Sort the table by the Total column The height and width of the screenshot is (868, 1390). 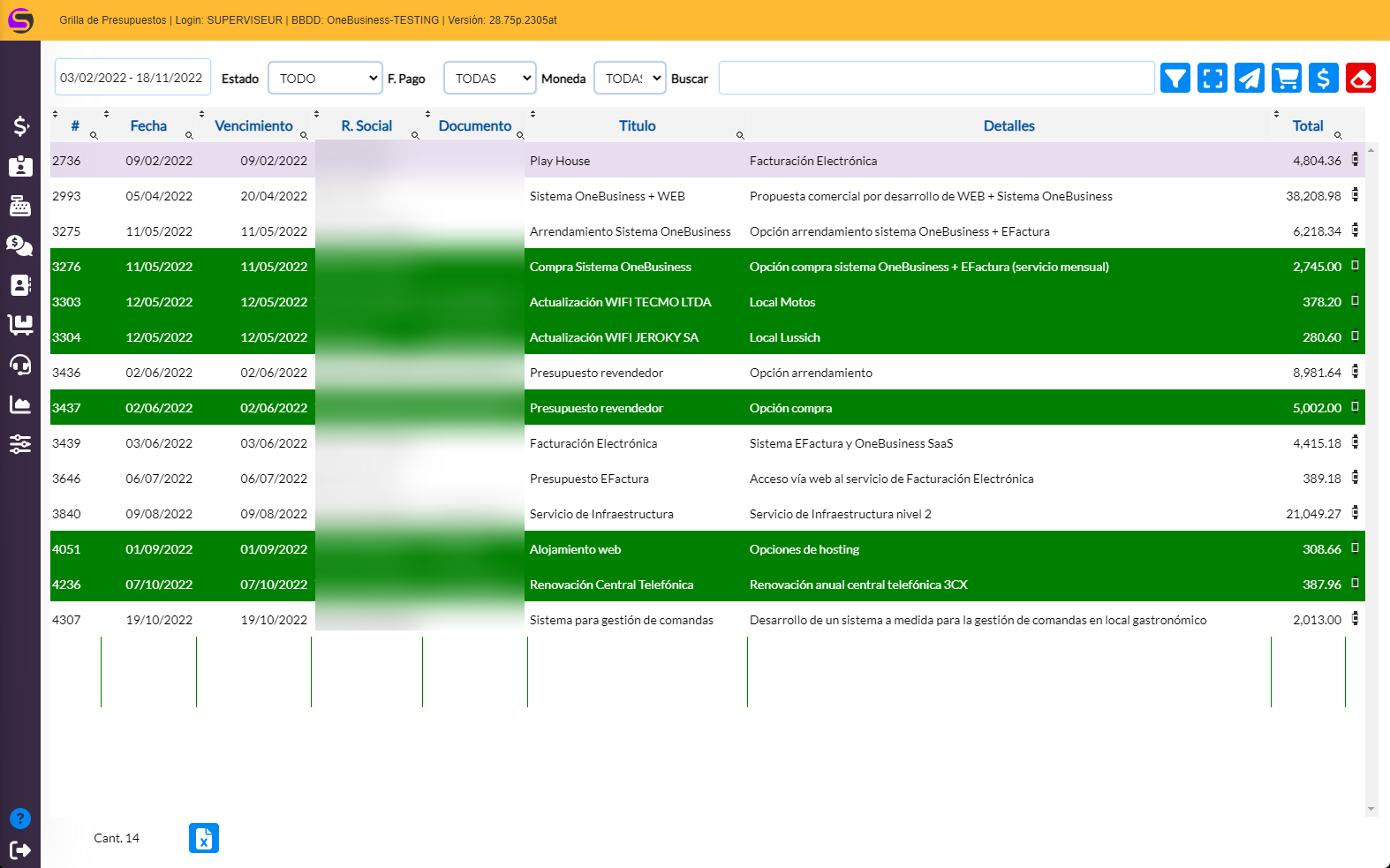coord(1307,126)
